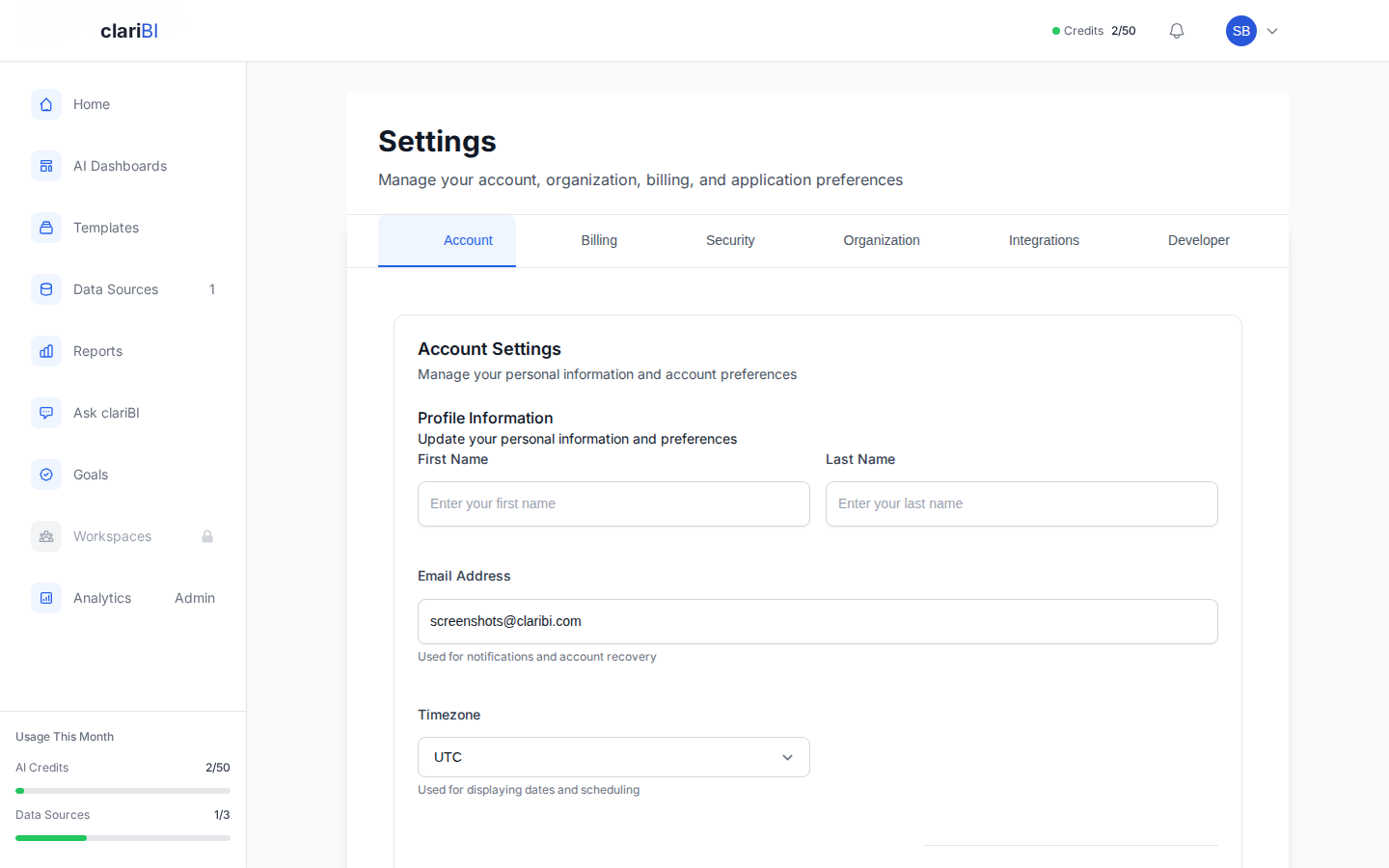
Task: Expand the account menu chevron beside avatar
Action: click(x=1271, y=31)
